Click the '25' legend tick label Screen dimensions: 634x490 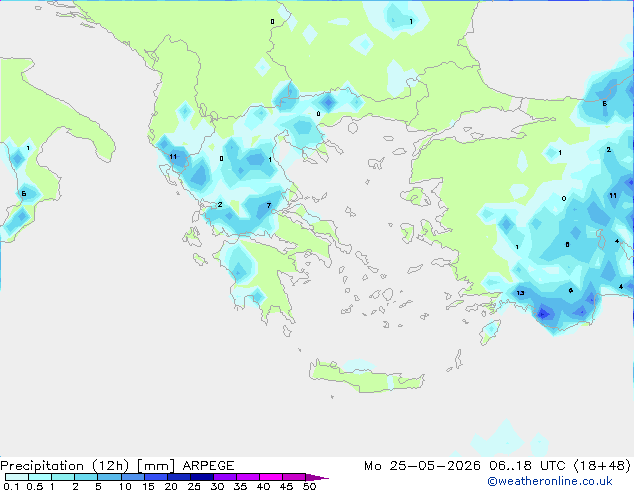pos(194,486)
